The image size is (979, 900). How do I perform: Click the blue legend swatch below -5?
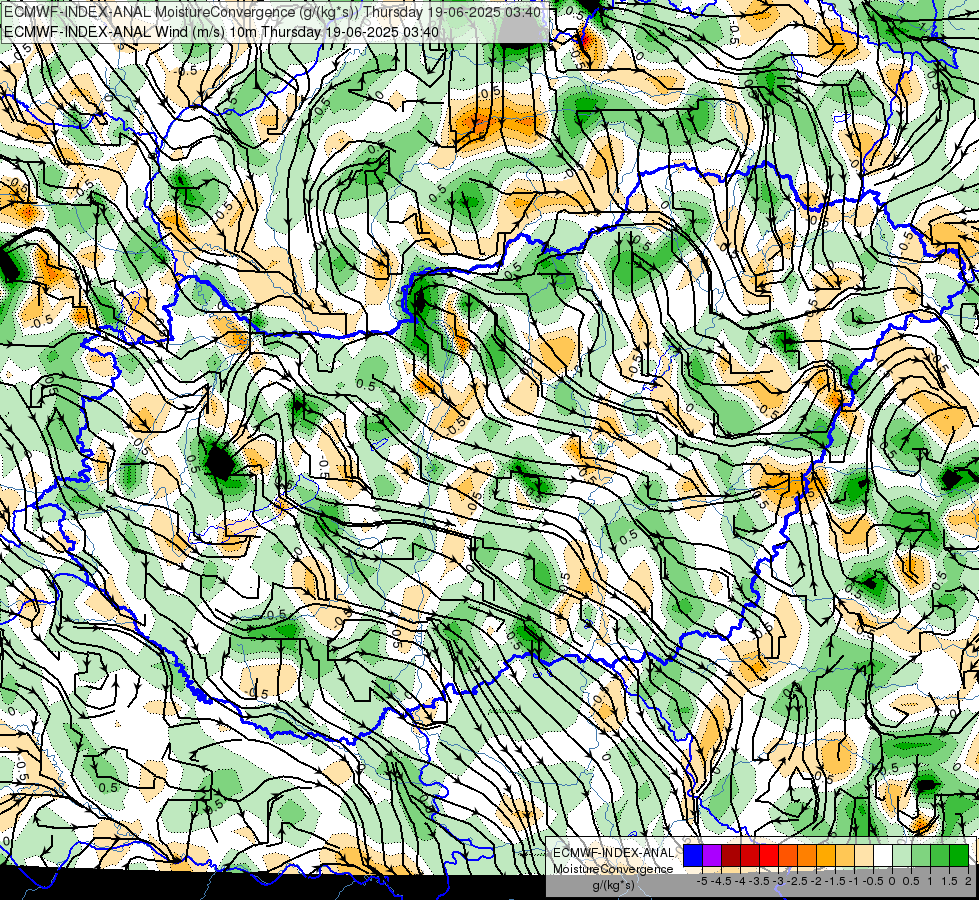[x=693, y=855]
